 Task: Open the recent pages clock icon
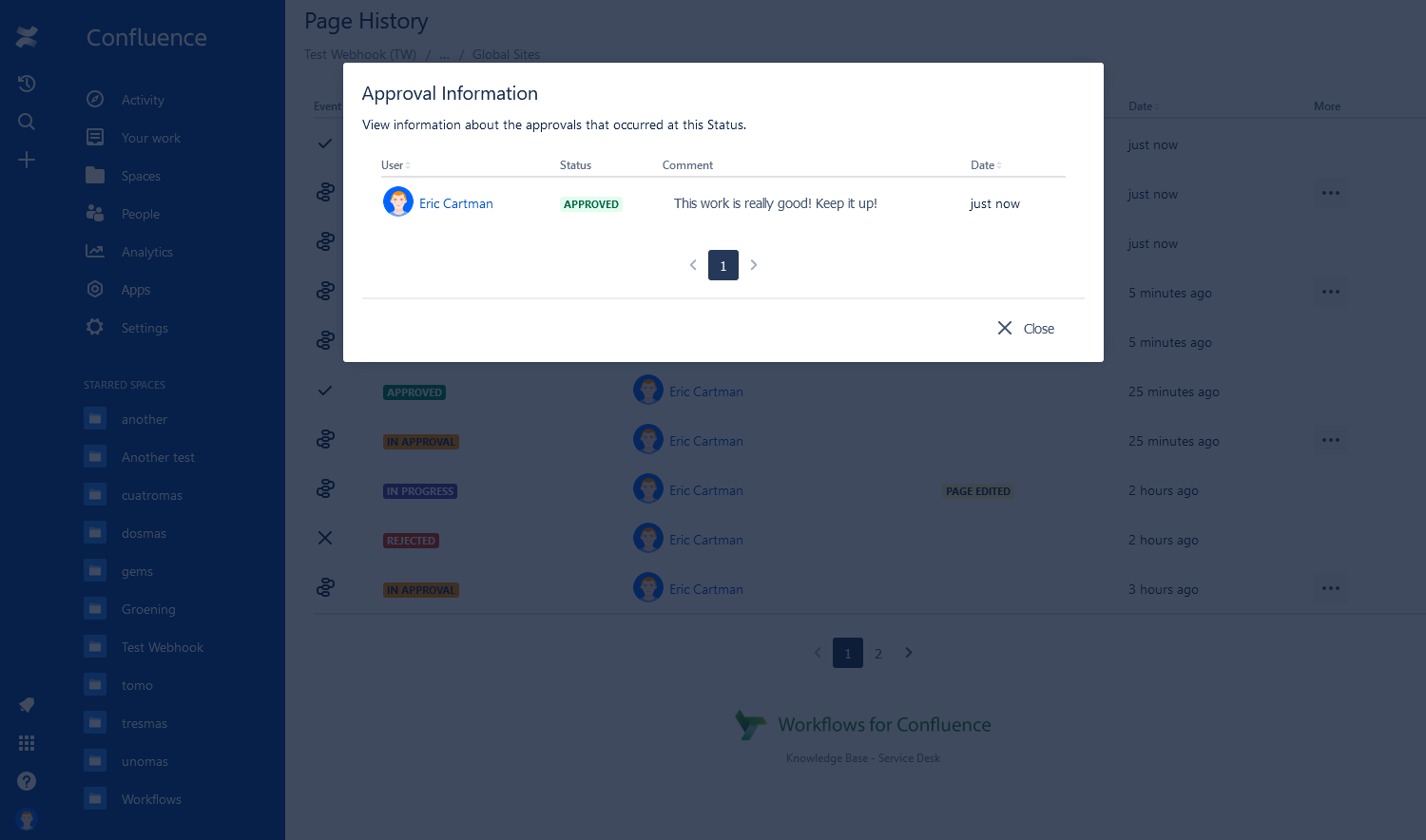[27, 84]
